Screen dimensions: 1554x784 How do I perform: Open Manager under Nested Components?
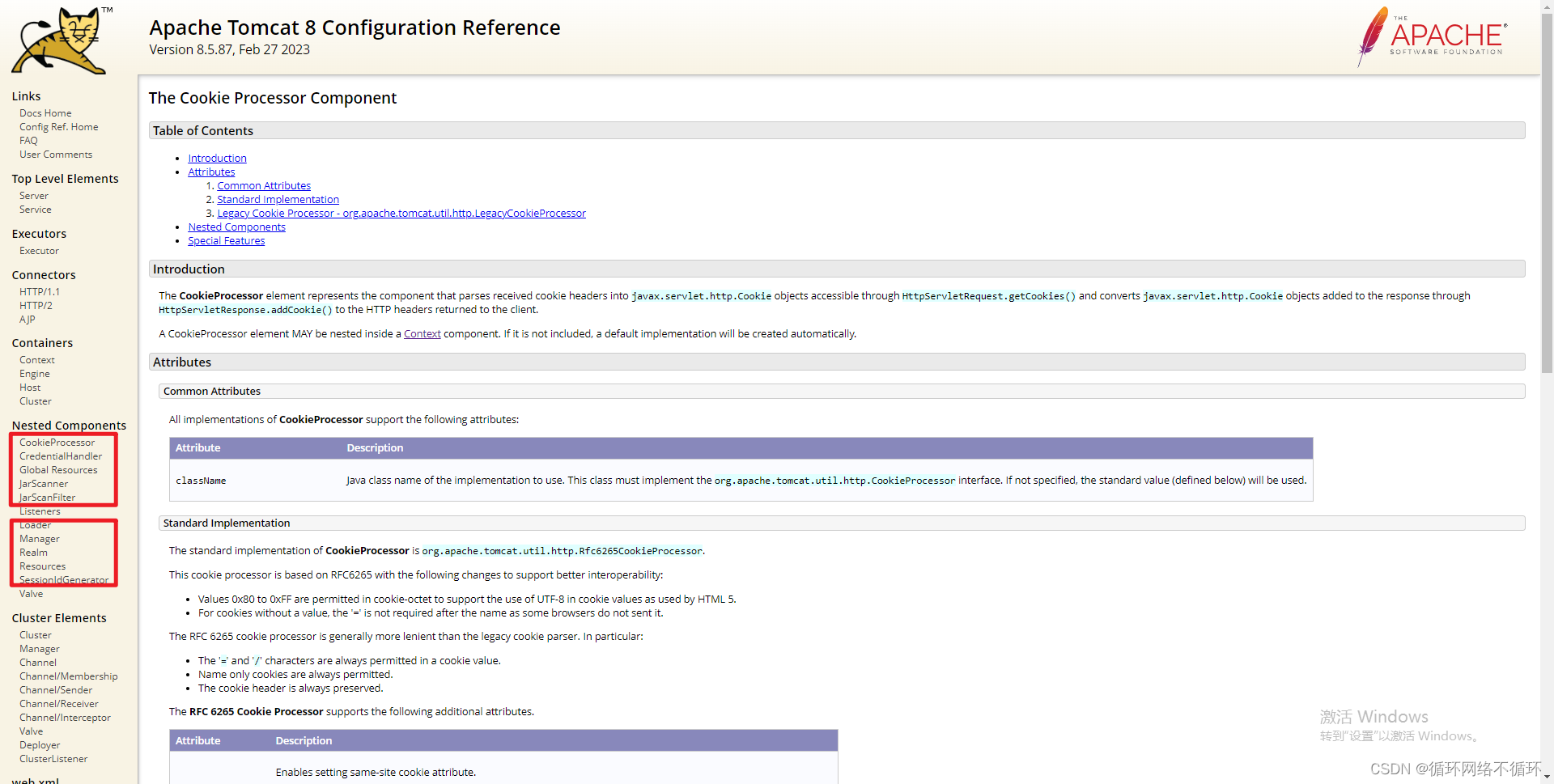40,539
